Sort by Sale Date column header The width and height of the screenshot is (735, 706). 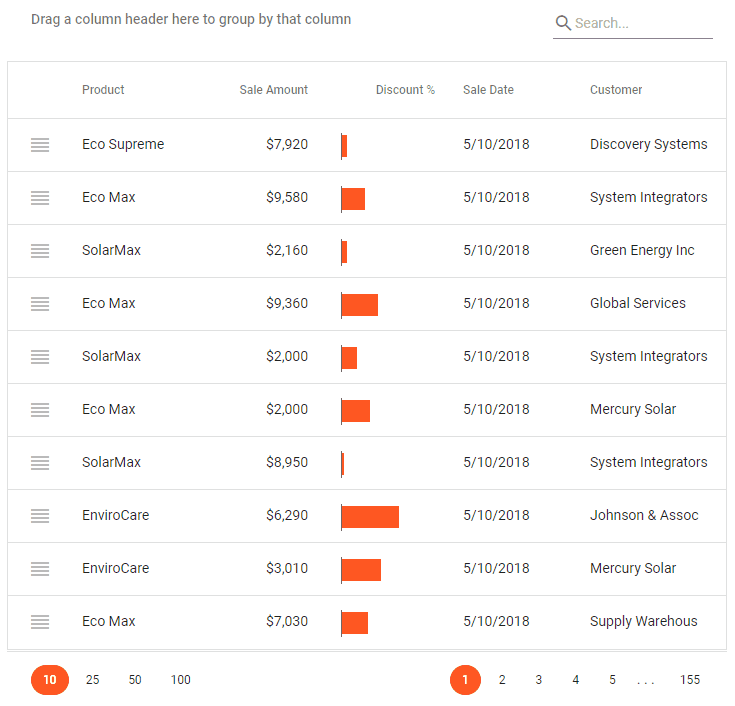coord(488,90)
